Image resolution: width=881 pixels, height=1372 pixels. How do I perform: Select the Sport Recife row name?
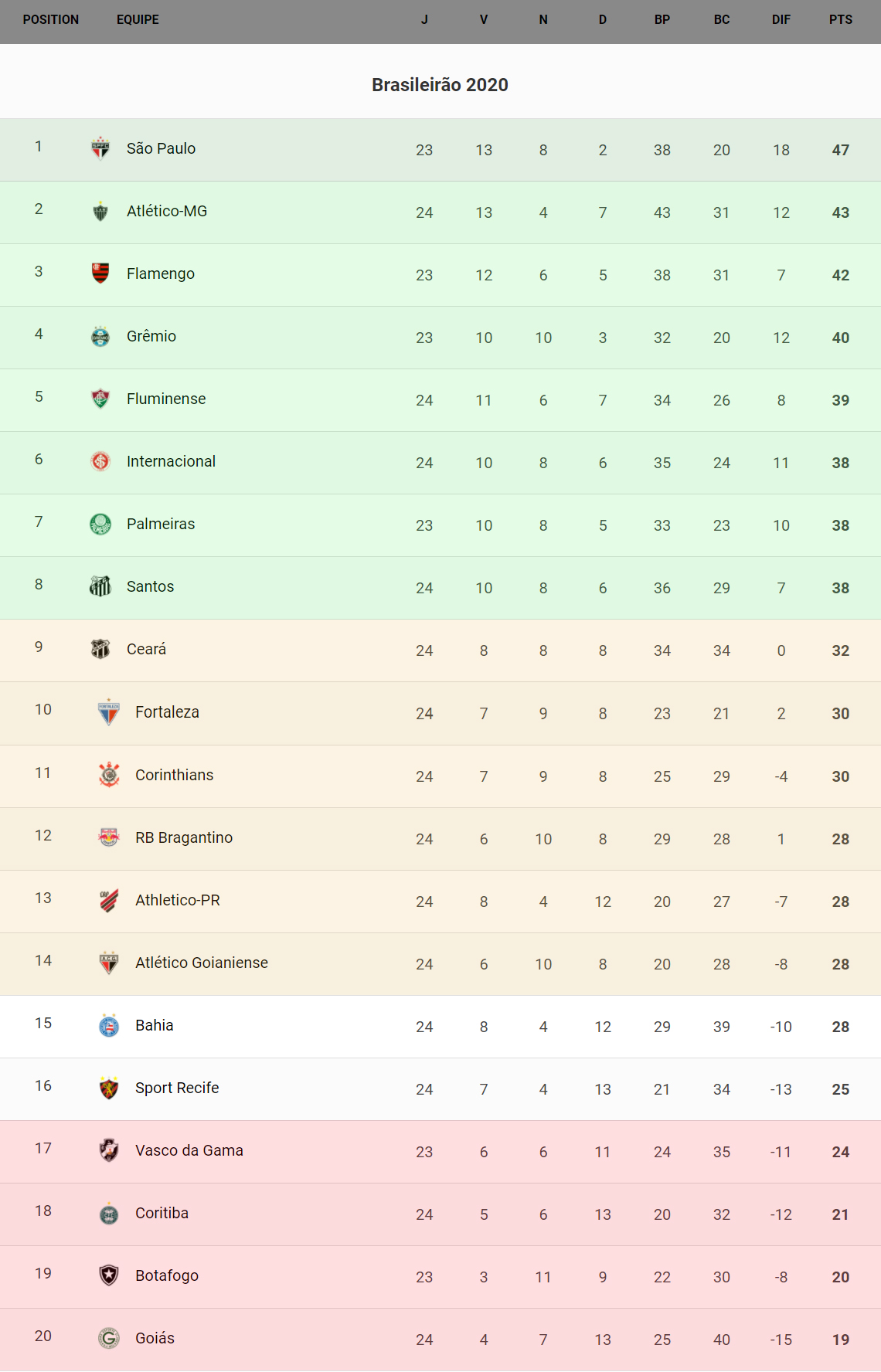[x=177, y=1088]
